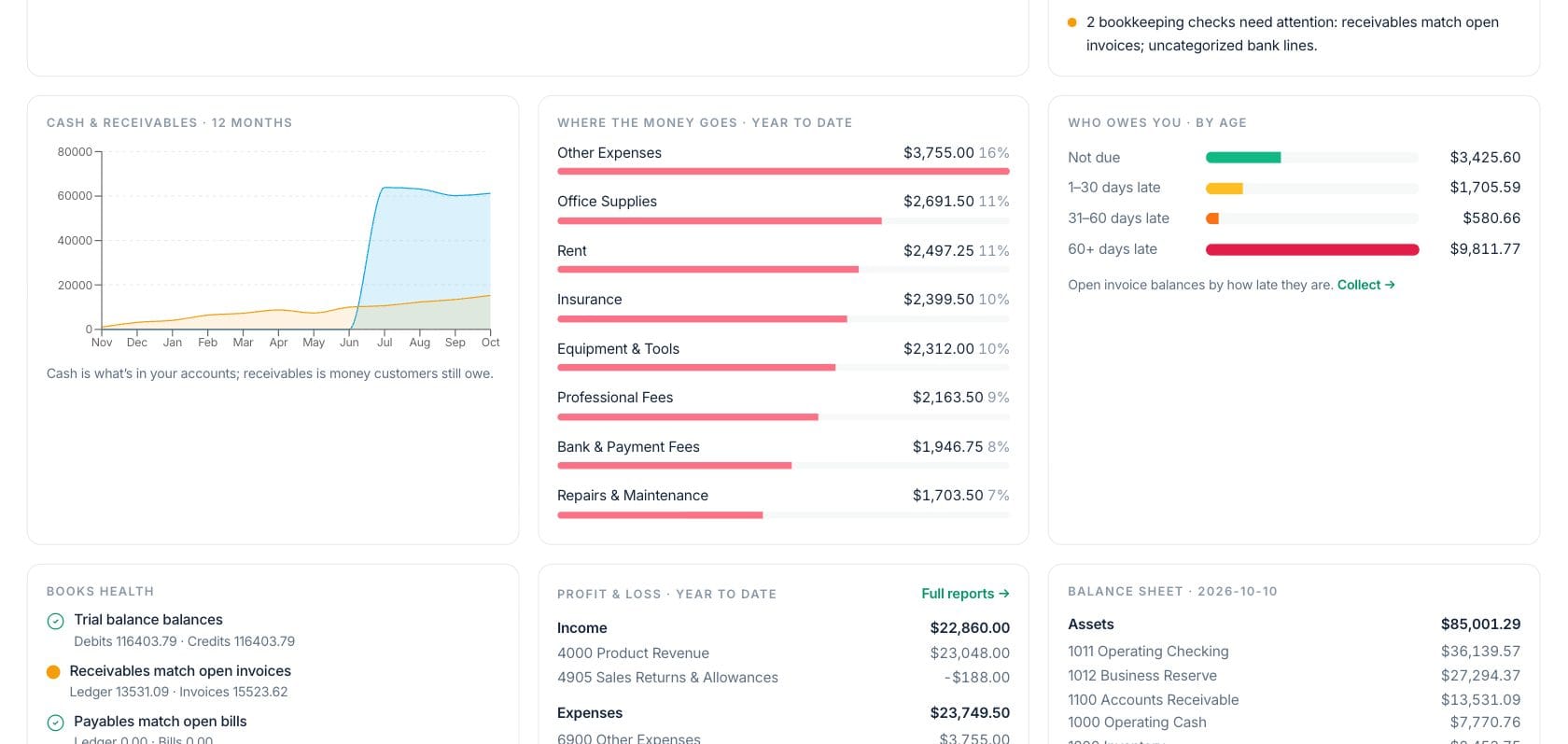Click the $3,425.60 not due amount
The height and width of the screenshot is (744, 1568).
pyautogui.click(x=1485, y=158)
